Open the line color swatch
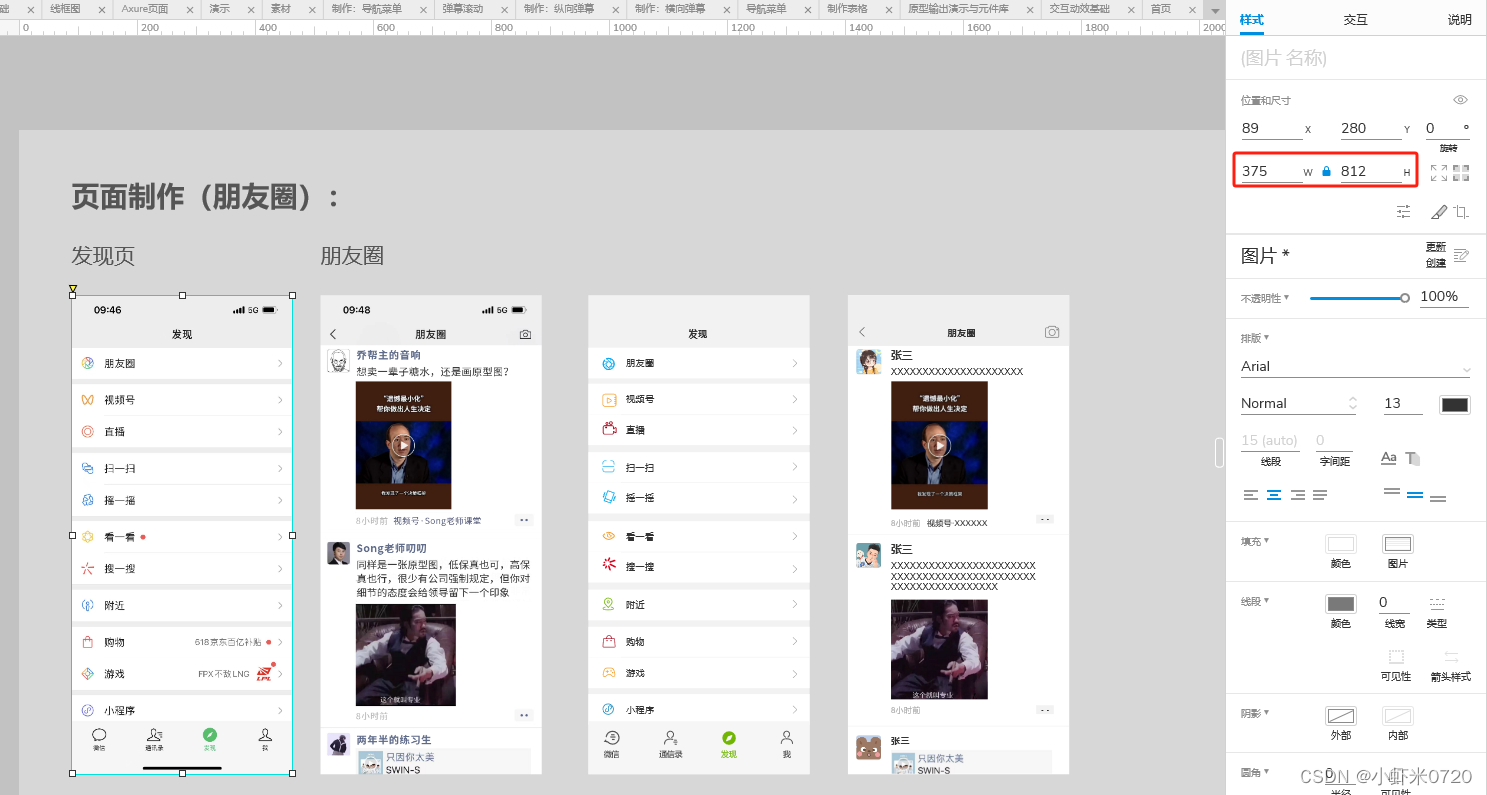1487x795 pixels. (x=1340, y=604)
